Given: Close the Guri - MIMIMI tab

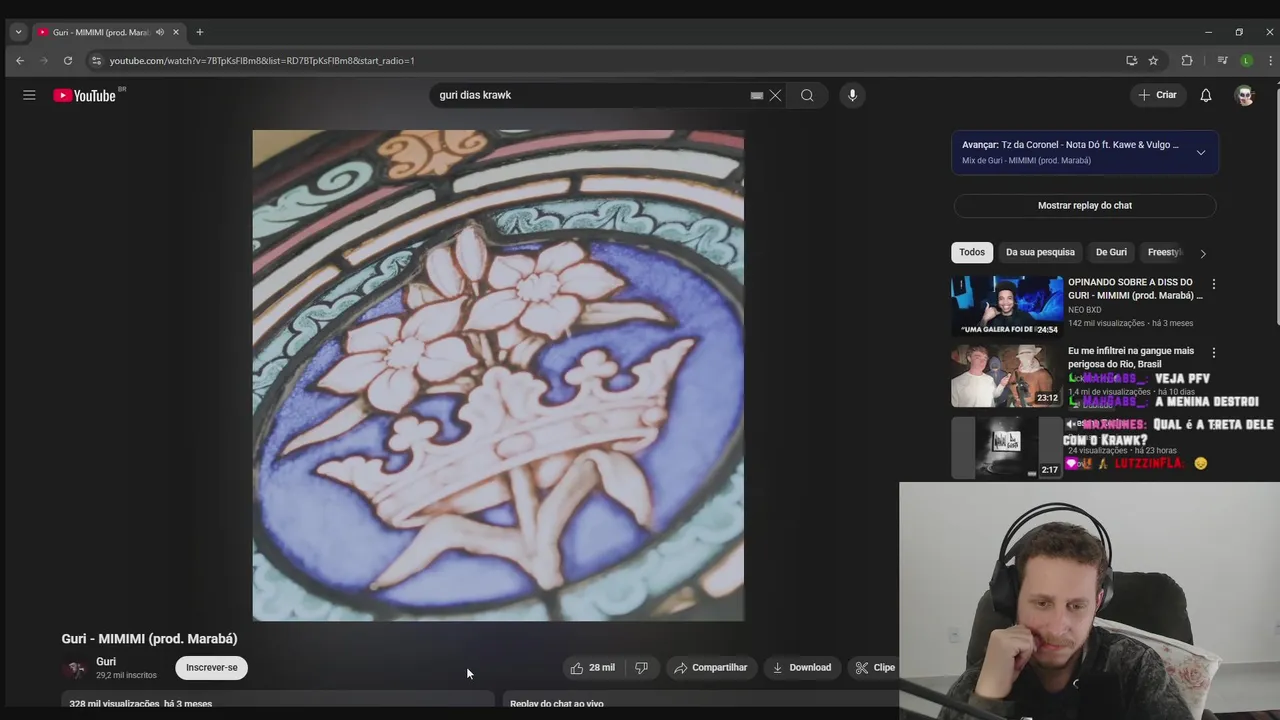Looking at the screenshot, I should coord(176,32).
